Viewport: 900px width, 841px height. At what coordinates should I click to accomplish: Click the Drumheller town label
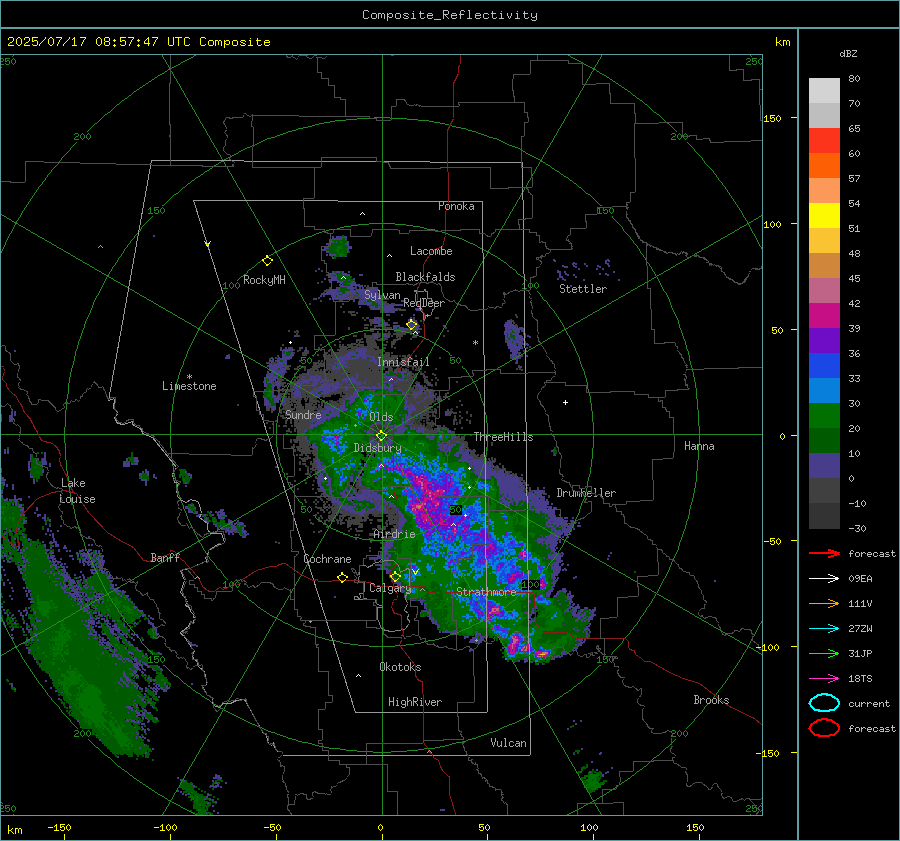[586, 493]
